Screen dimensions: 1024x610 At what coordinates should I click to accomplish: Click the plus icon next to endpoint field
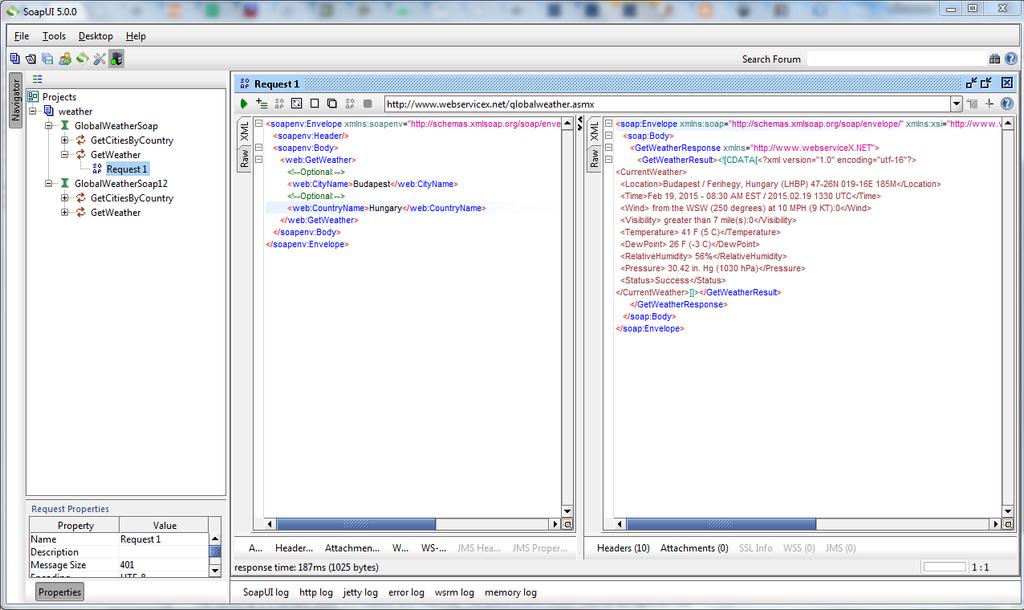click(989, 103)
